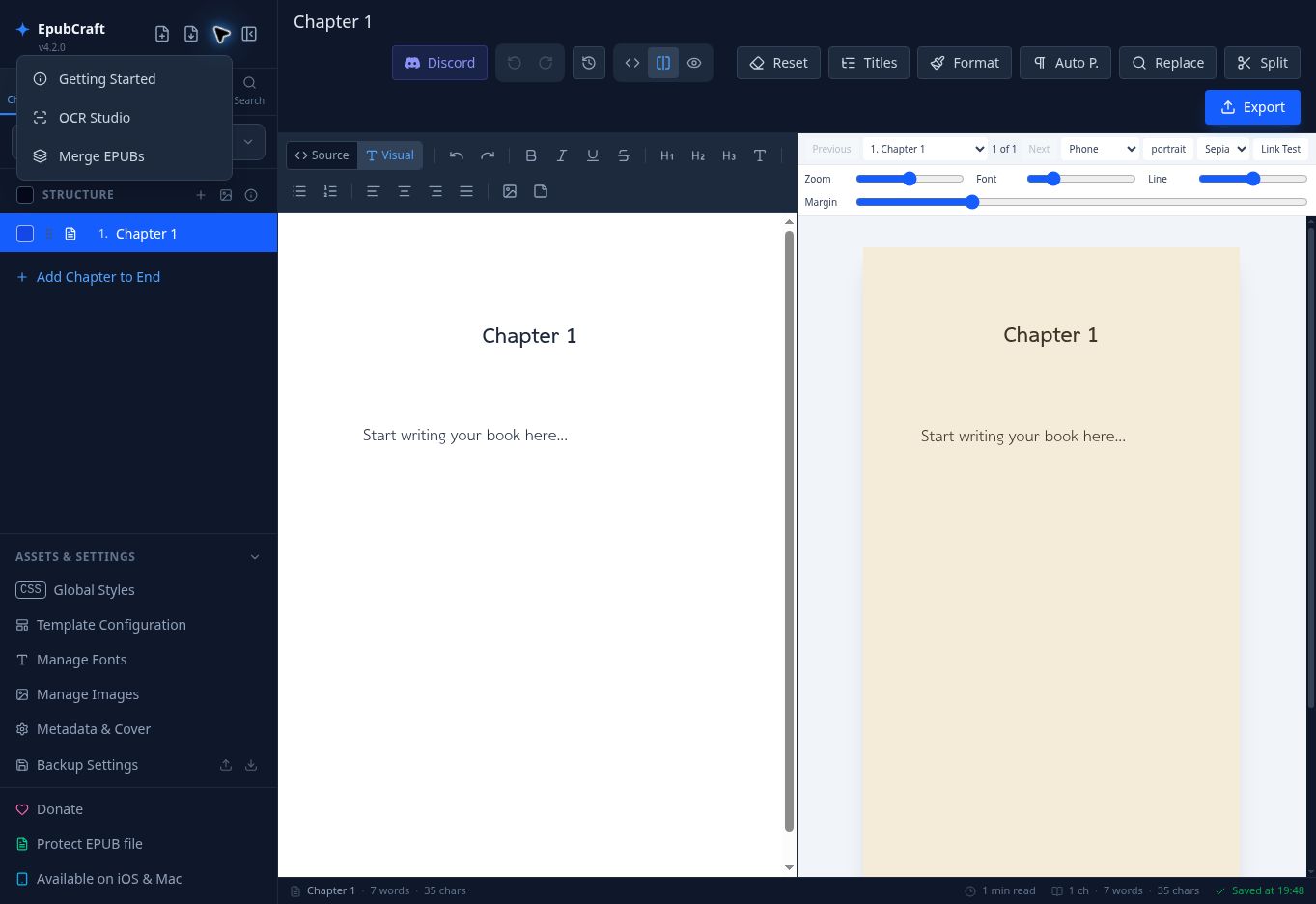Insert a numbered list
The width and height of the screenshot is (1316, 904).
pos(330,191)
